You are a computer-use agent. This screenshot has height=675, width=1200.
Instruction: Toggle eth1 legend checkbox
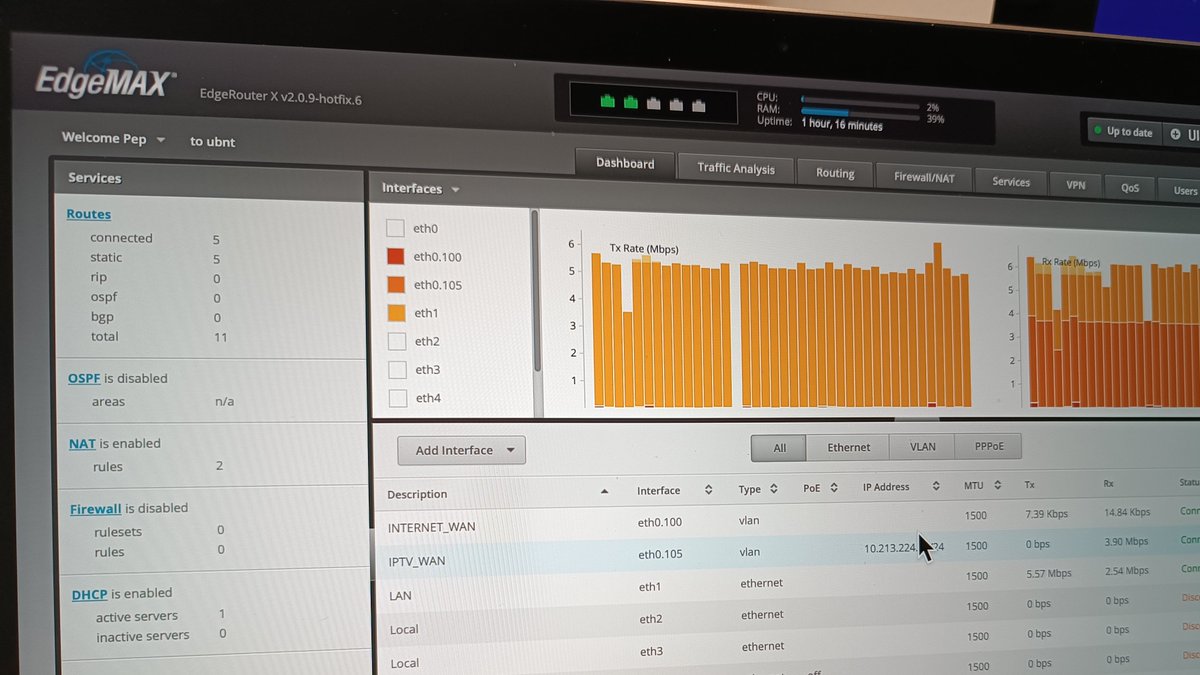tap(396, 312)
